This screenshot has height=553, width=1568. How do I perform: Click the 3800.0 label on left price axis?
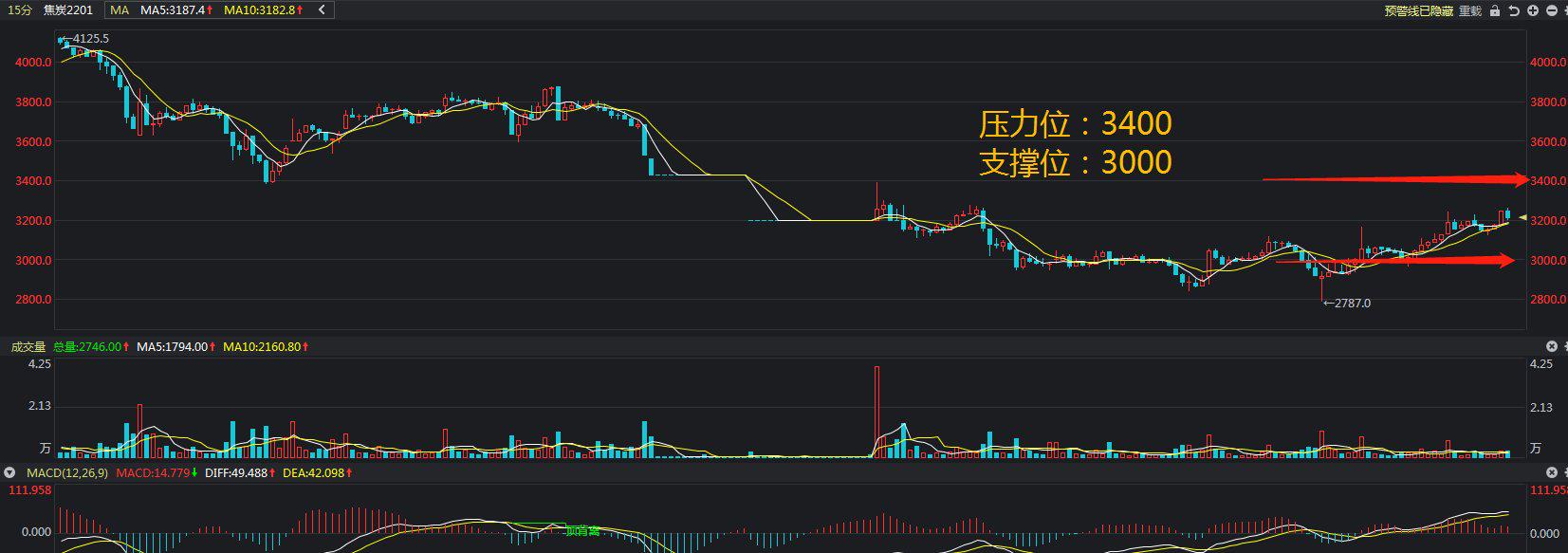click(x=33, y=102)
